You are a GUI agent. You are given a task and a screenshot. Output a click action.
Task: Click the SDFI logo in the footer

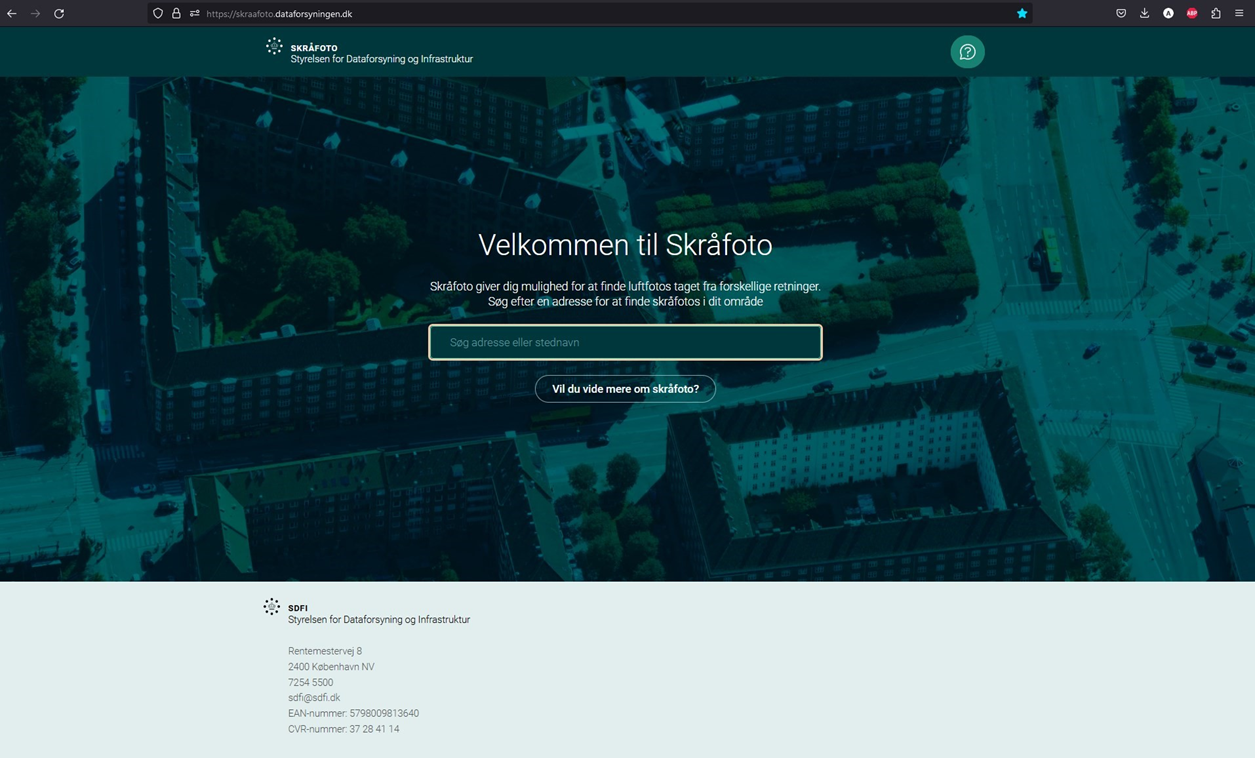point(272,607)
